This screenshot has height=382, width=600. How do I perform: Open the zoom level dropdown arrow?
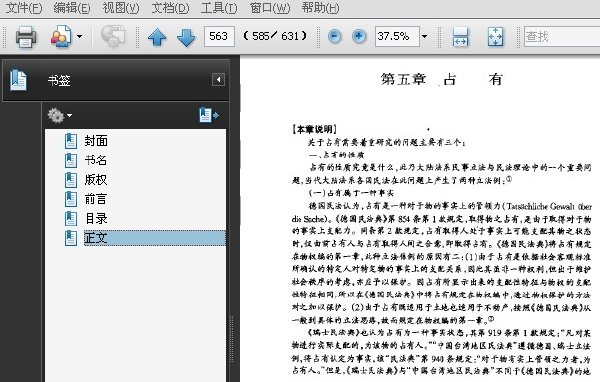(x=424, y=36)
